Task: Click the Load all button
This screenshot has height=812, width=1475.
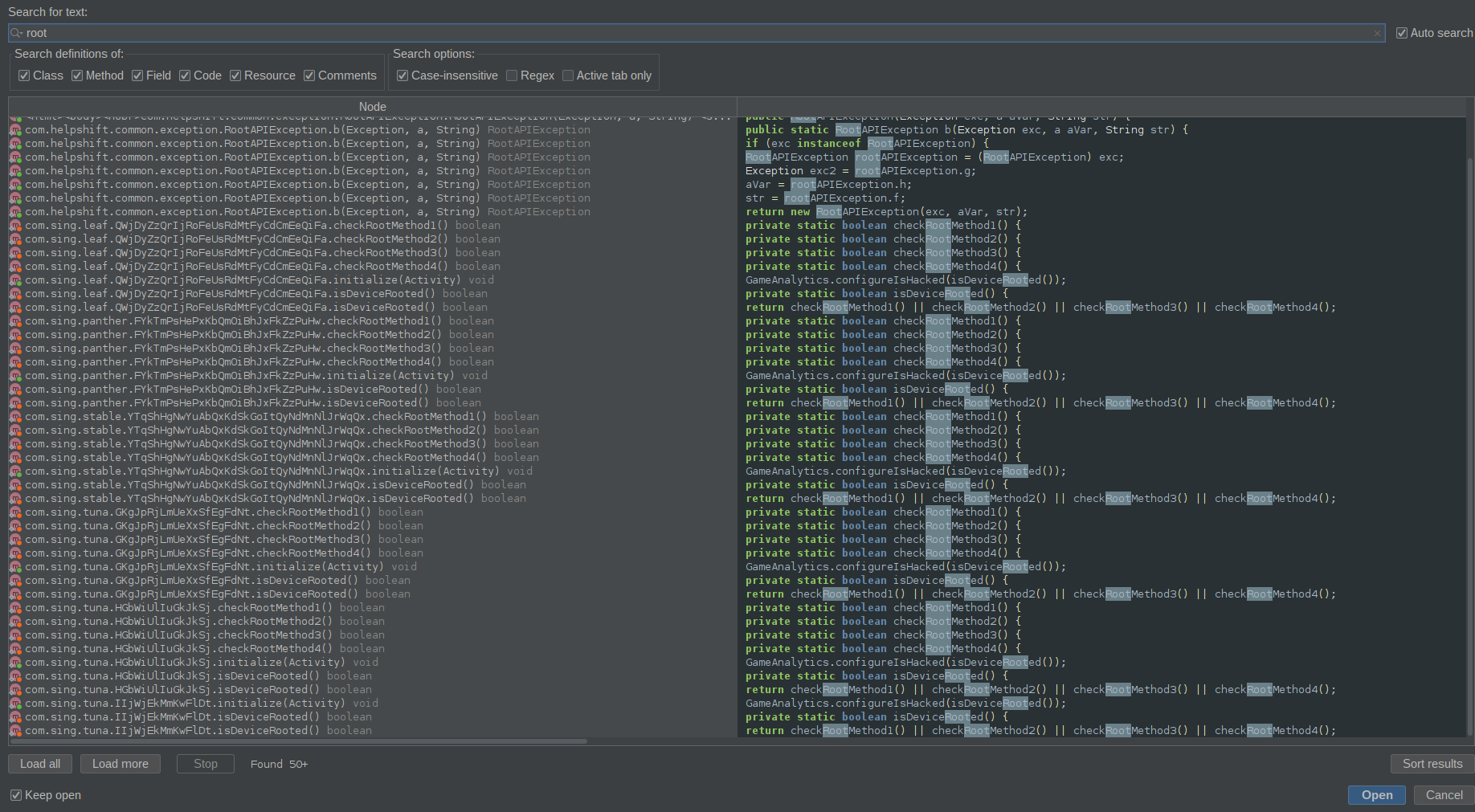Action: pos(40,764)
